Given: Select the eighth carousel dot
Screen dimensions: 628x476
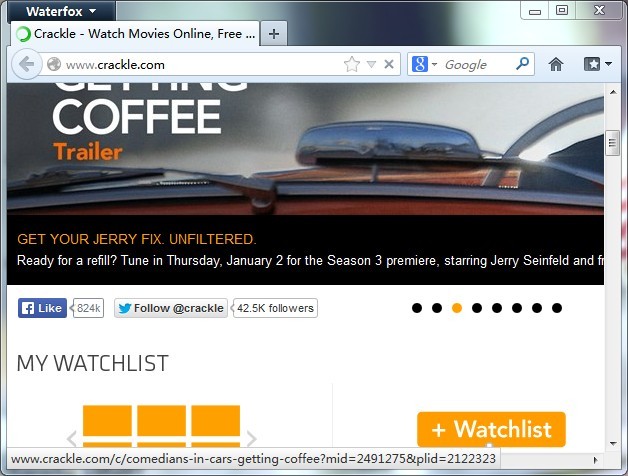Looking at the screenshot, I should point(557,308).
